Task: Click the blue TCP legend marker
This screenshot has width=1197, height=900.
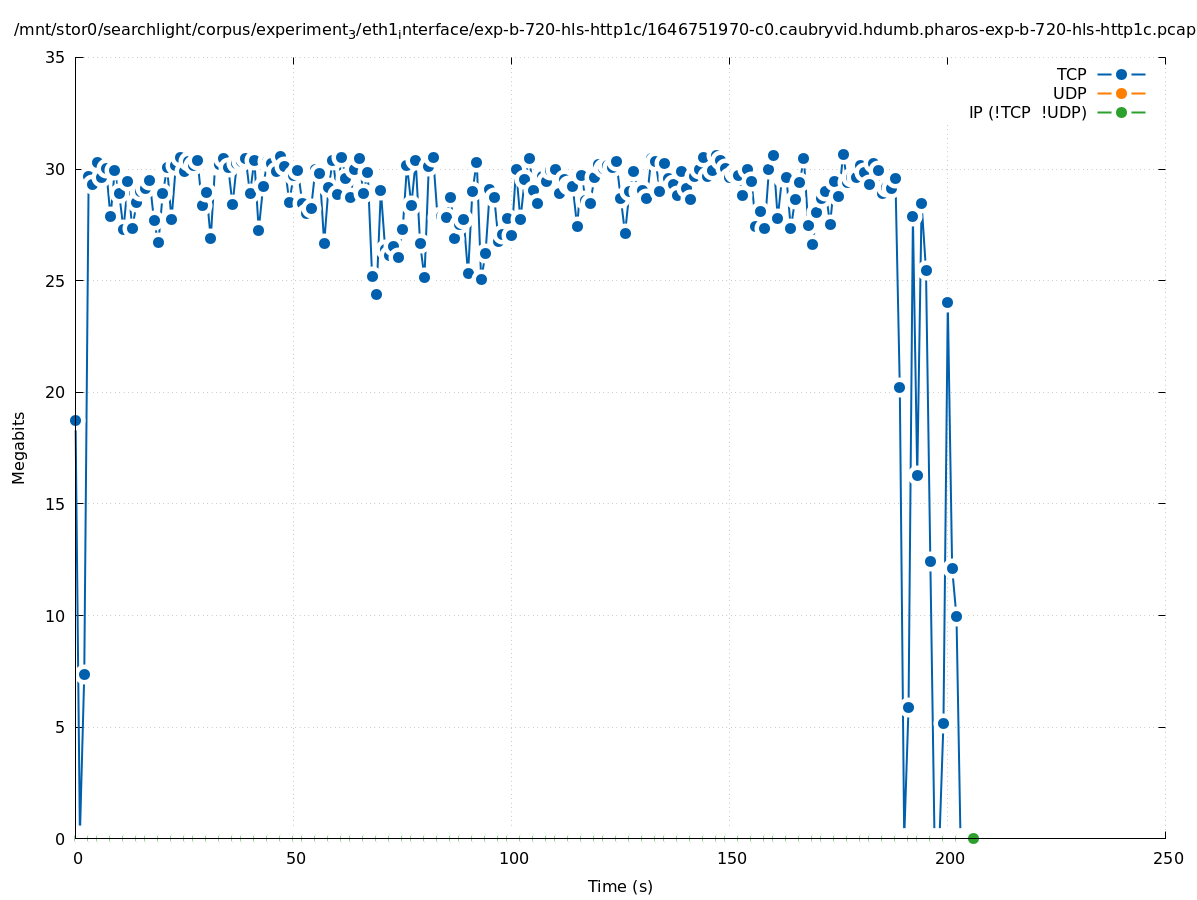Action: 1121,74
